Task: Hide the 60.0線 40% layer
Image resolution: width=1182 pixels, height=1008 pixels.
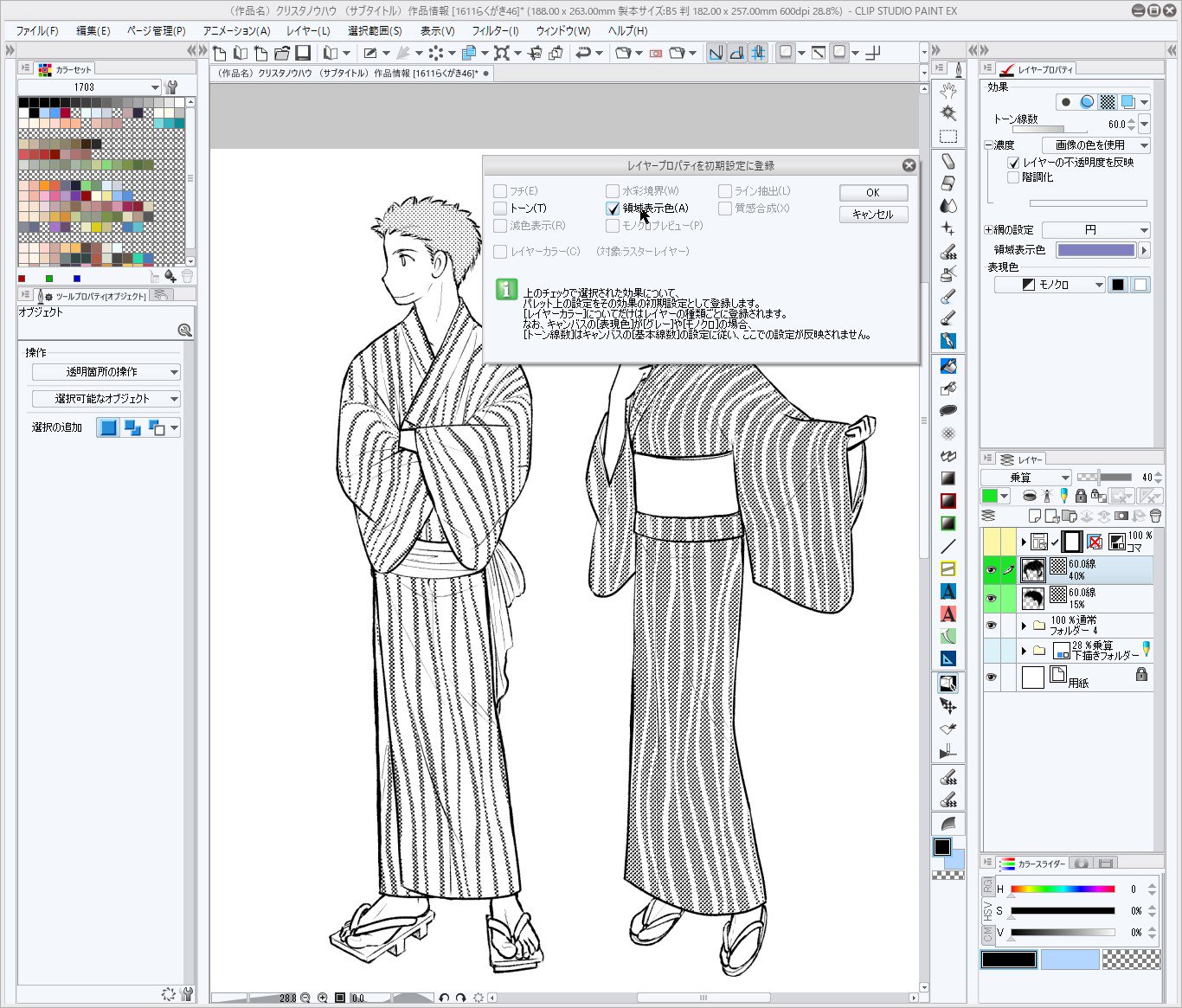Action: pyautogui.click(x=991, y=569)
